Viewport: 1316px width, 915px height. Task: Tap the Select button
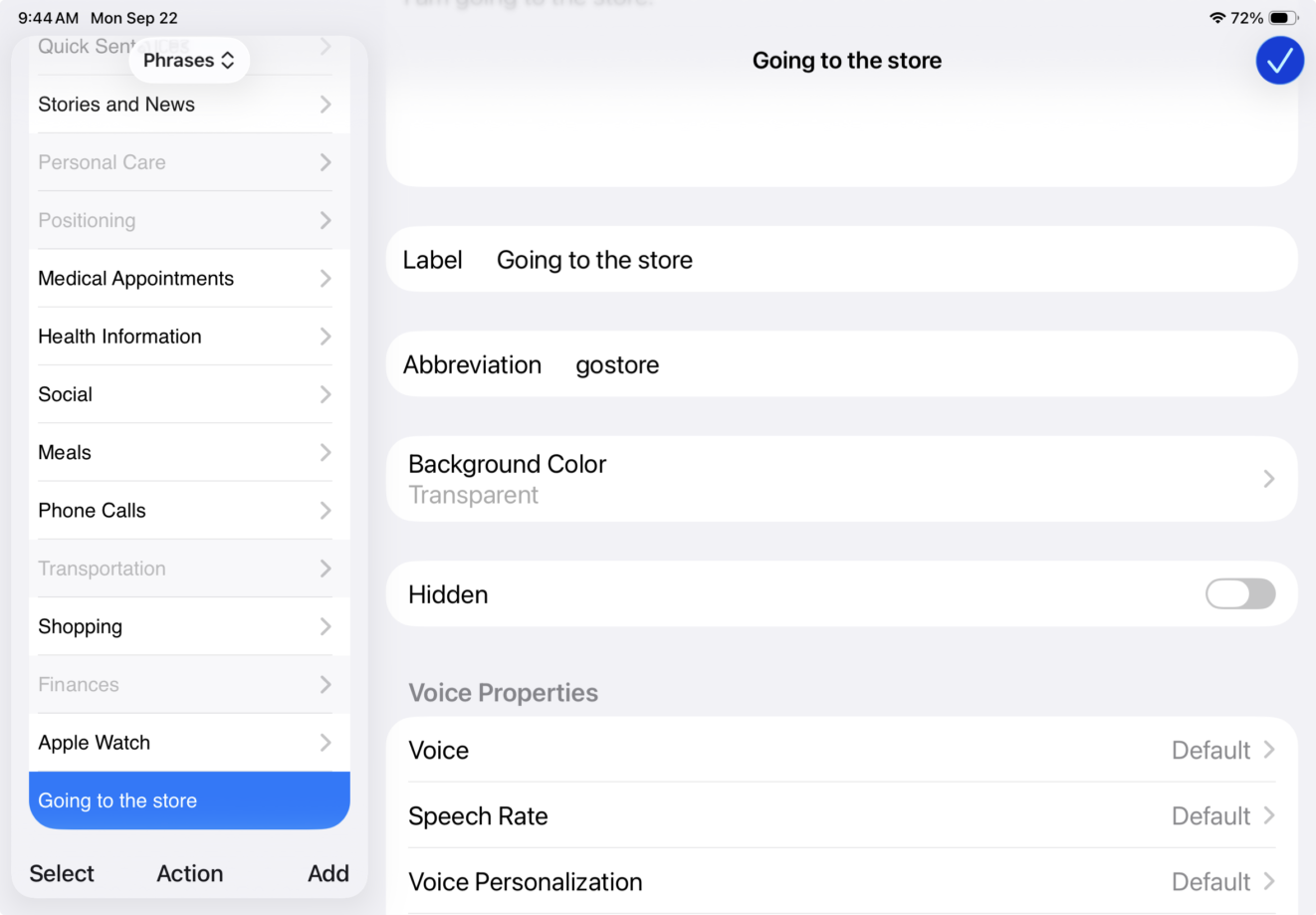click(62, 873)
